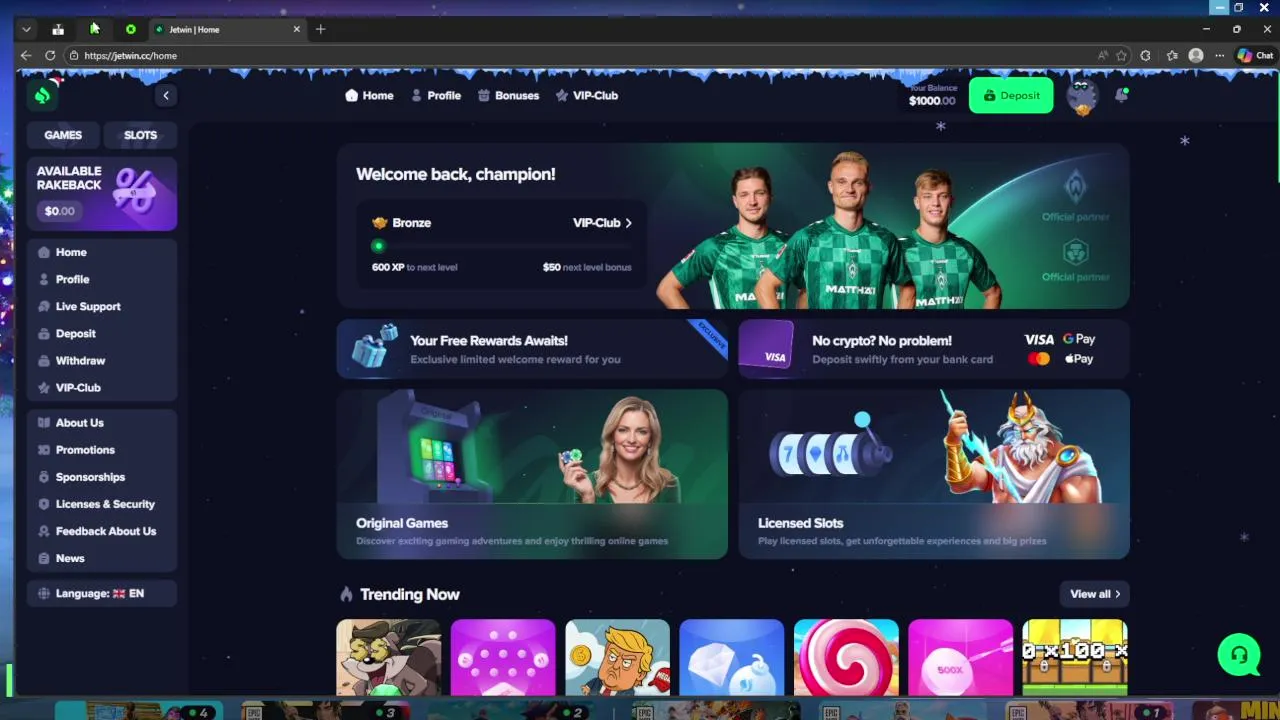This screenshot has width=1280, height=720.
Task: Click View all for Trending Now
Action: (1095, 594)
